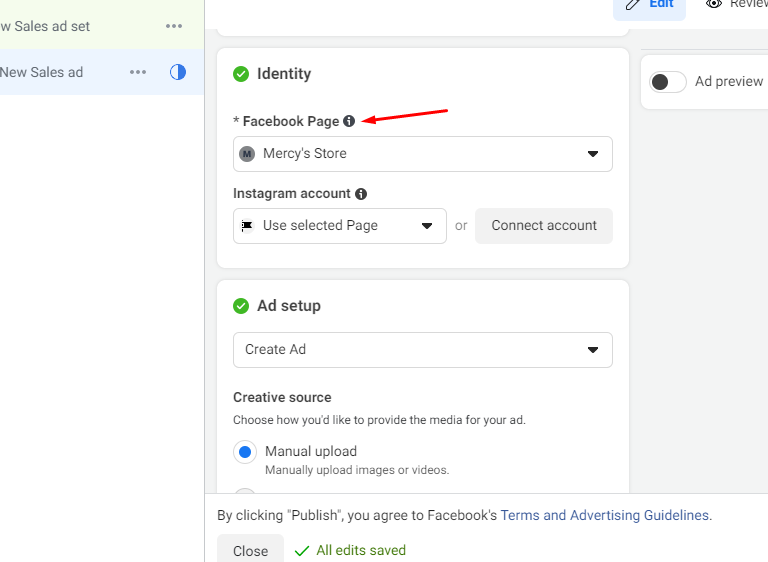
Task: Click the Edit pencil icon
Action: point(633,4)
